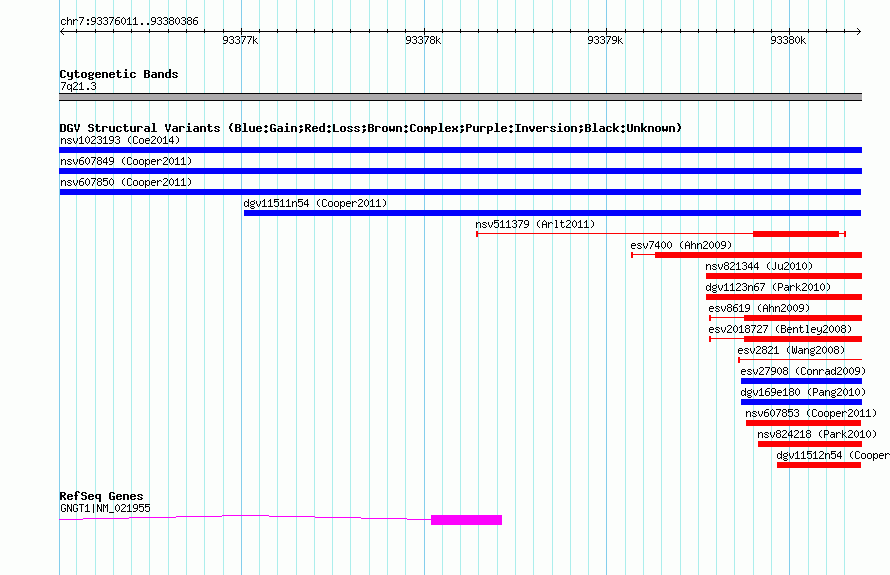The width and height of the screenshot is (890, 575).
Task: Click the esv2018727 (Bentley2008) red bar
Action: click(803, 339)
